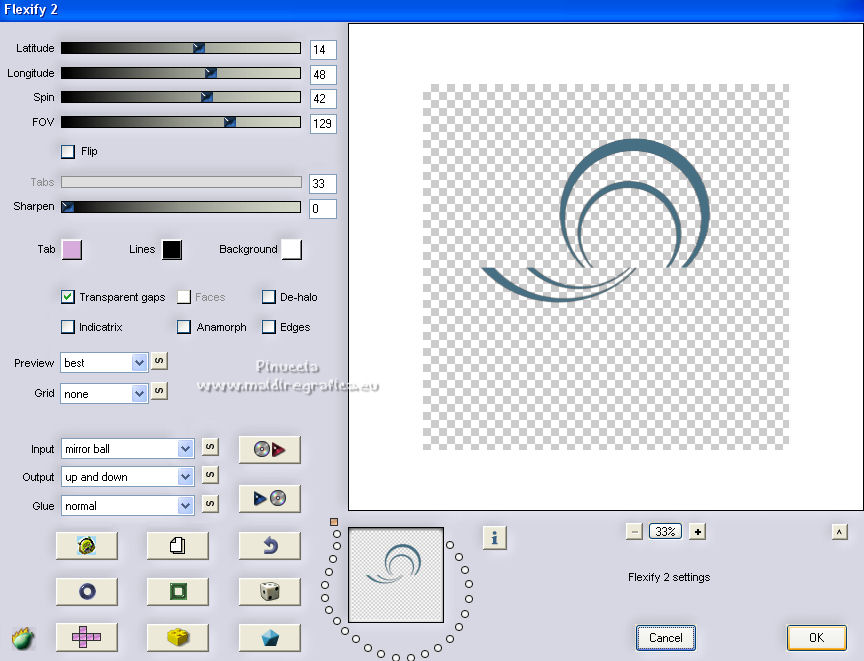Pick the Background color swatch
Screen dimensions: 864x661
[291, 250]
